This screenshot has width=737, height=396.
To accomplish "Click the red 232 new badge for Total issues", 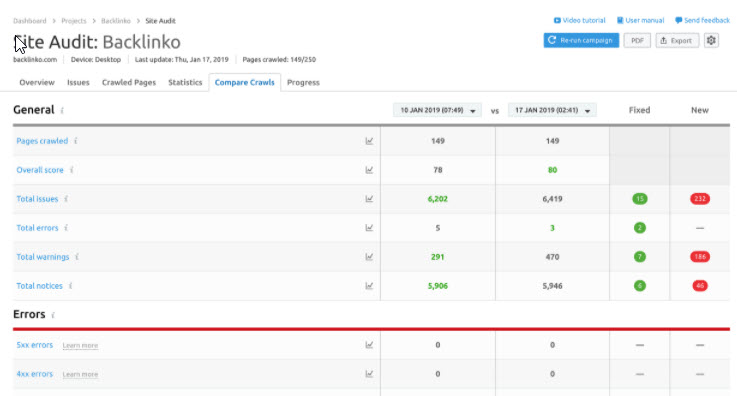I will 700,199.
